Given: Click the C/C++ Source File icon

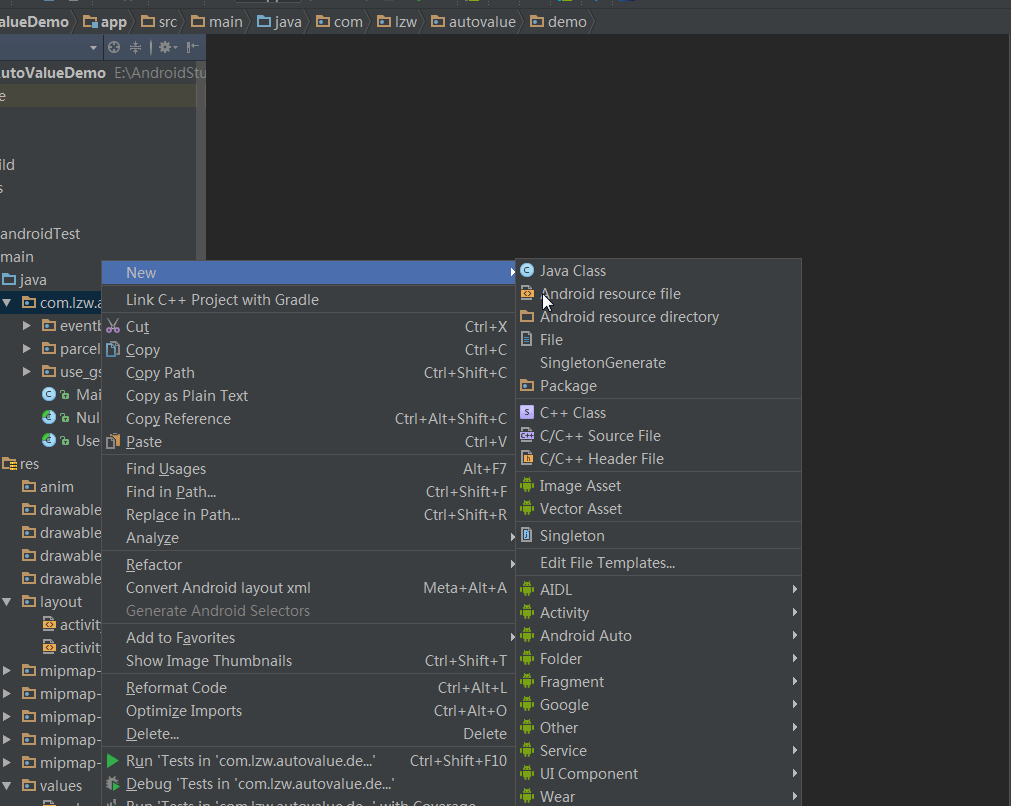Looking at the screenshot, I should point(527,435).
